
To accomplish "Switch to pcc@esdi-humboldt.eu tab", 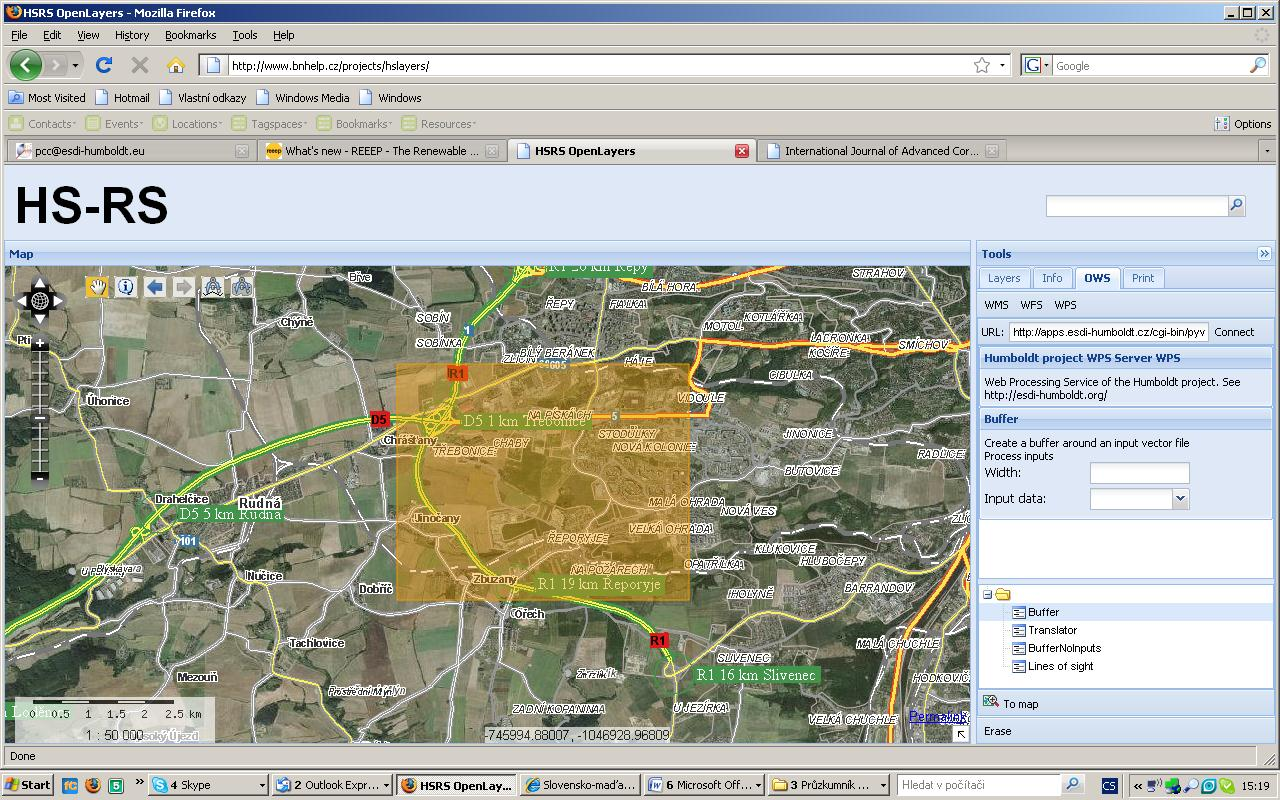I will click(x=130, y=151).
